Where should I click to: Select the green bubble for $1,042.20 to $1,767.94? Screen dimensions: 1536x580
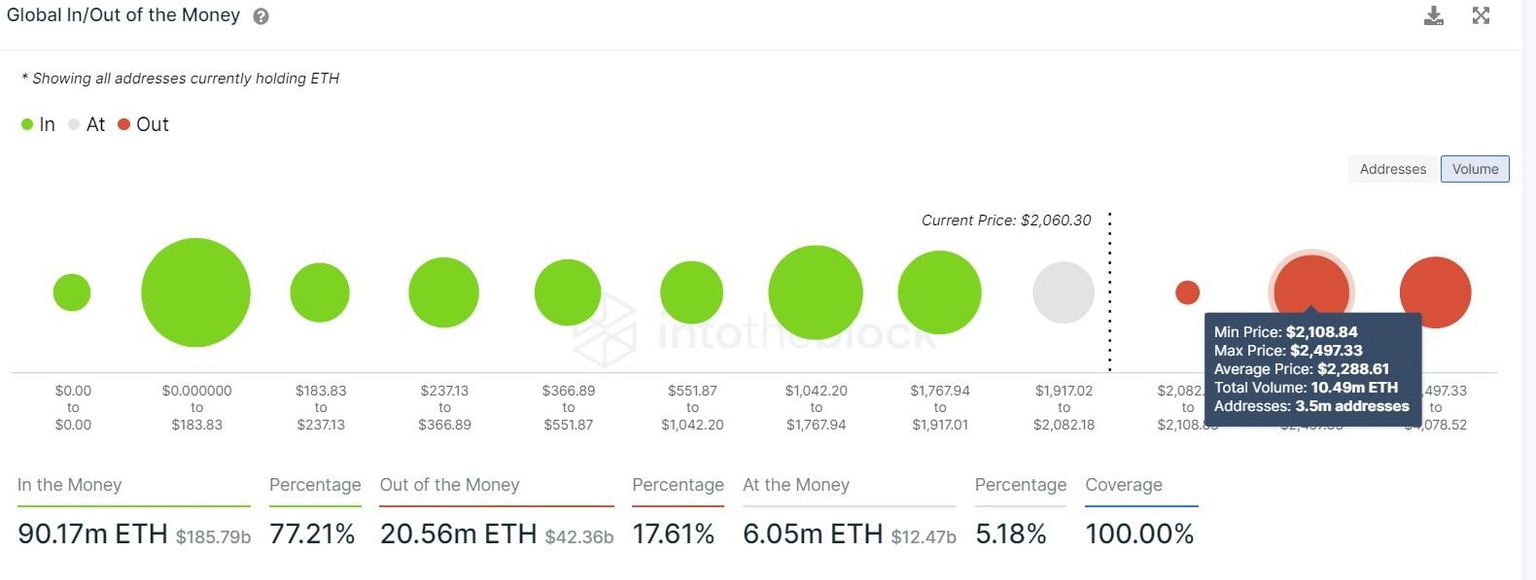pyautogui.click(x=815, y=291)
